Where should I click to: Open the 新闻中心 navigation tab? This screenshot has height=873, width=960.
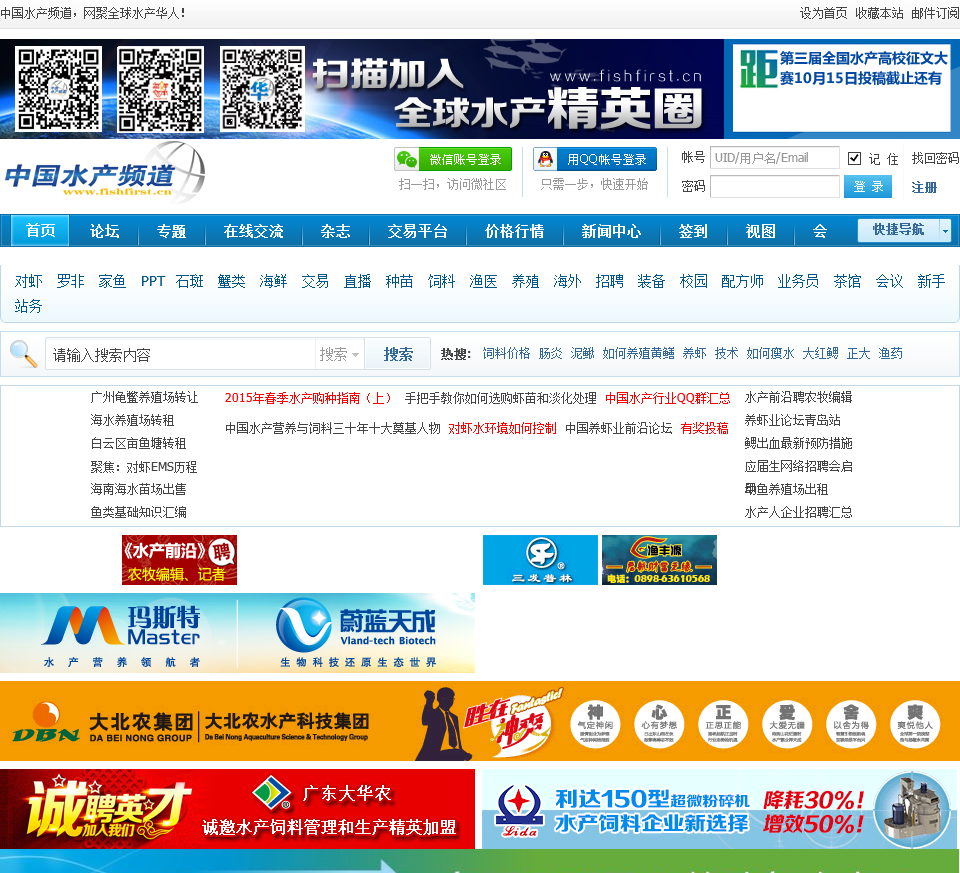point(611,231)
